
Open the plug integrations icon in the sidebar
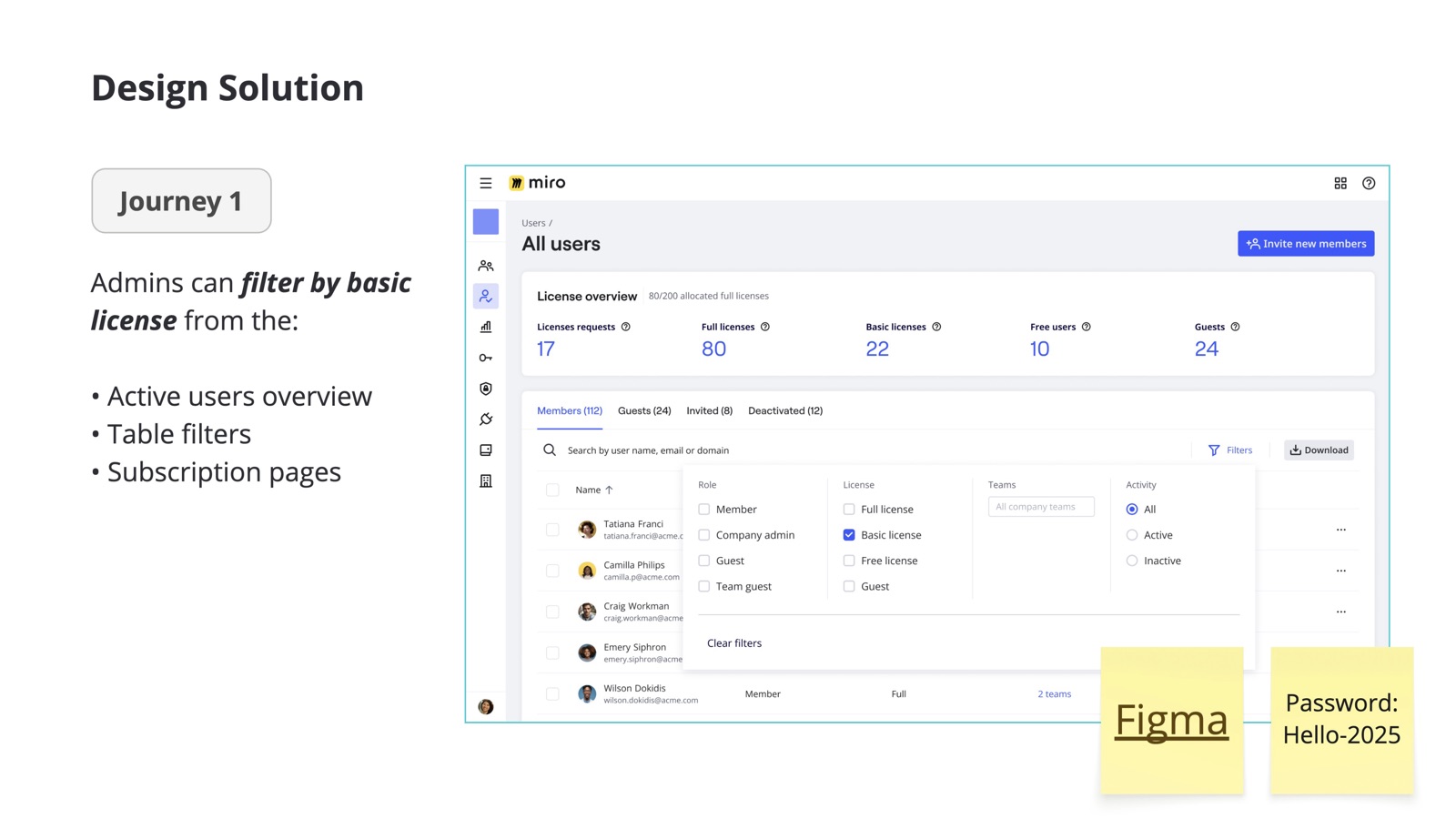486,420
